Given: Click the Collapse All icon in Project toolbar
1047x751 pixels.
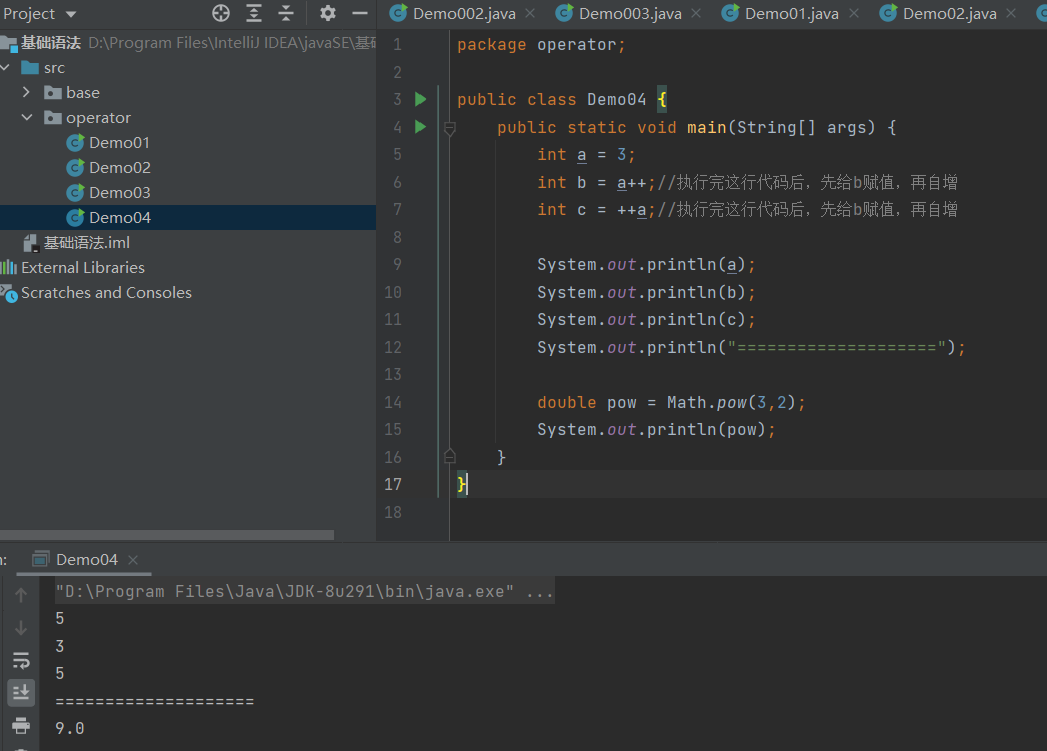Looking at the screenshot, I should 286,13.
